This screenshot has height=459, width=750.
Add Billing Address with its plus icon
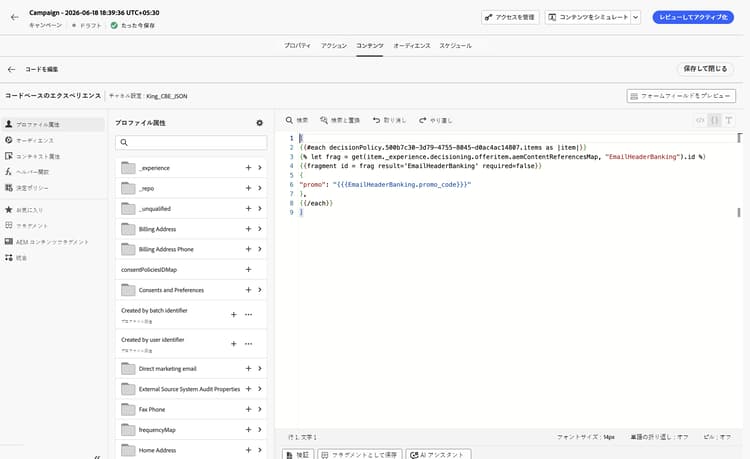tap(248, 229)
